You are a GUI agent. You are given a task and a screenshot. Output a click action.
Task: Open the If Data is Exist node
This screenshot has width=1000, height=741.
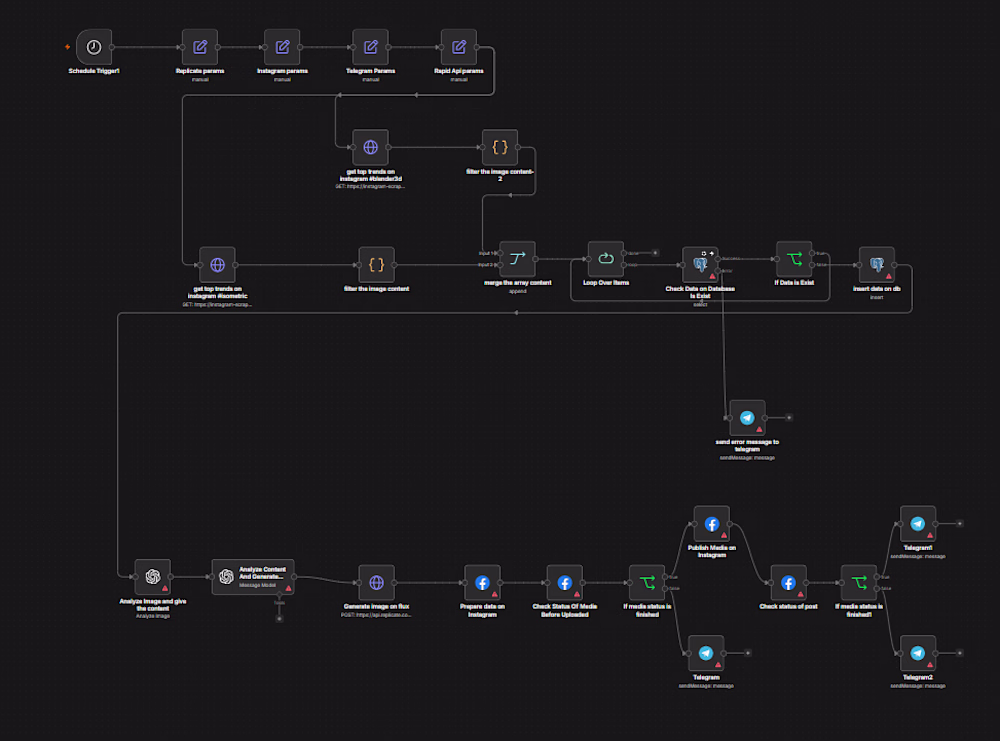[794, 259]
